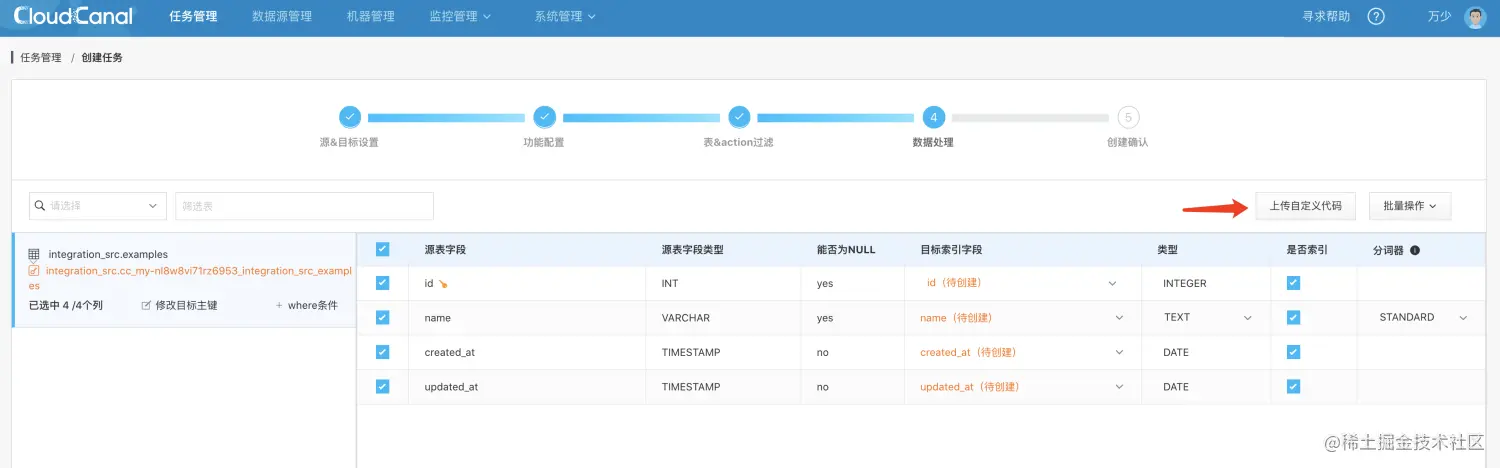
Task: Click the search magnifier in selector
Action: 40,206
